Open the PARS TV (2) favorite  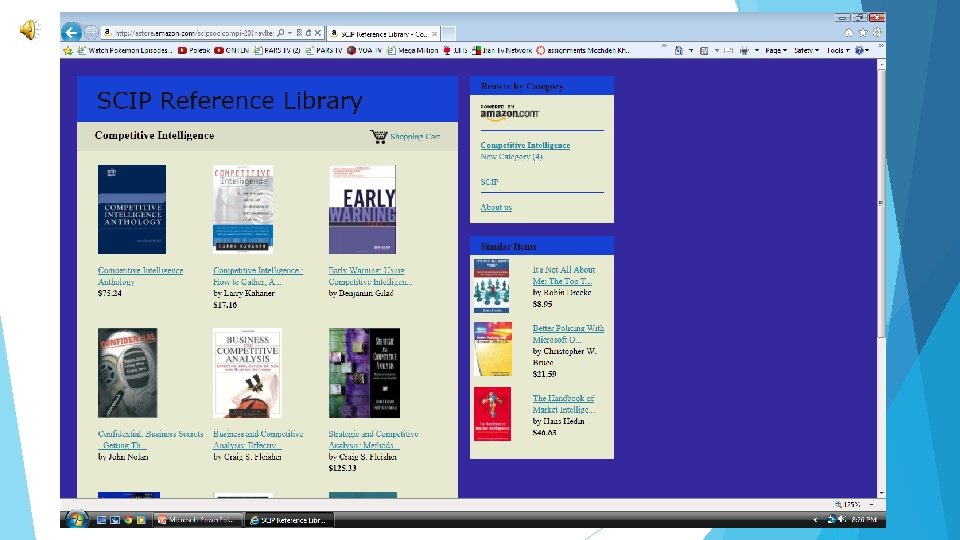click(277, 50)
